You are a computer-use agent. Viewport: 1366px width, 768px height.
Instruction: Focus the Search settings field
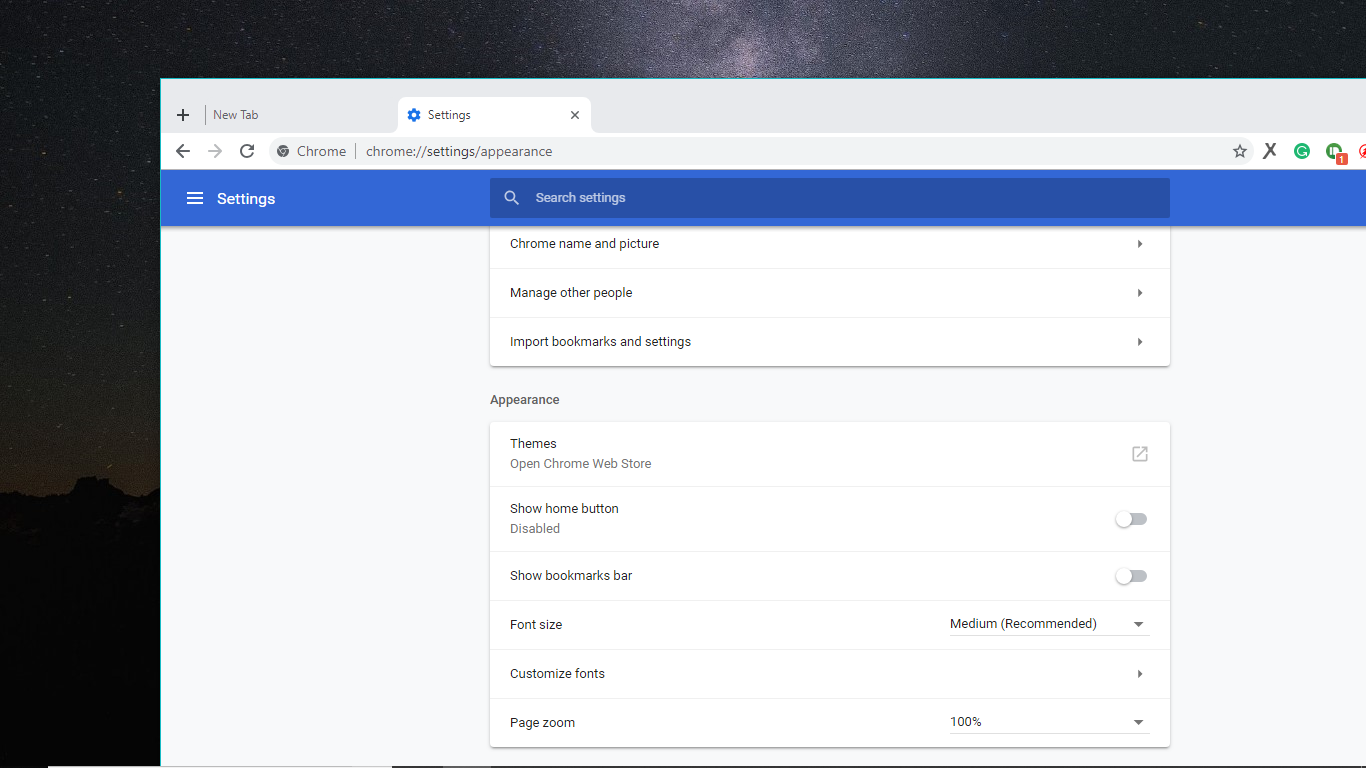pyautogui.click(x=830, y=198)
